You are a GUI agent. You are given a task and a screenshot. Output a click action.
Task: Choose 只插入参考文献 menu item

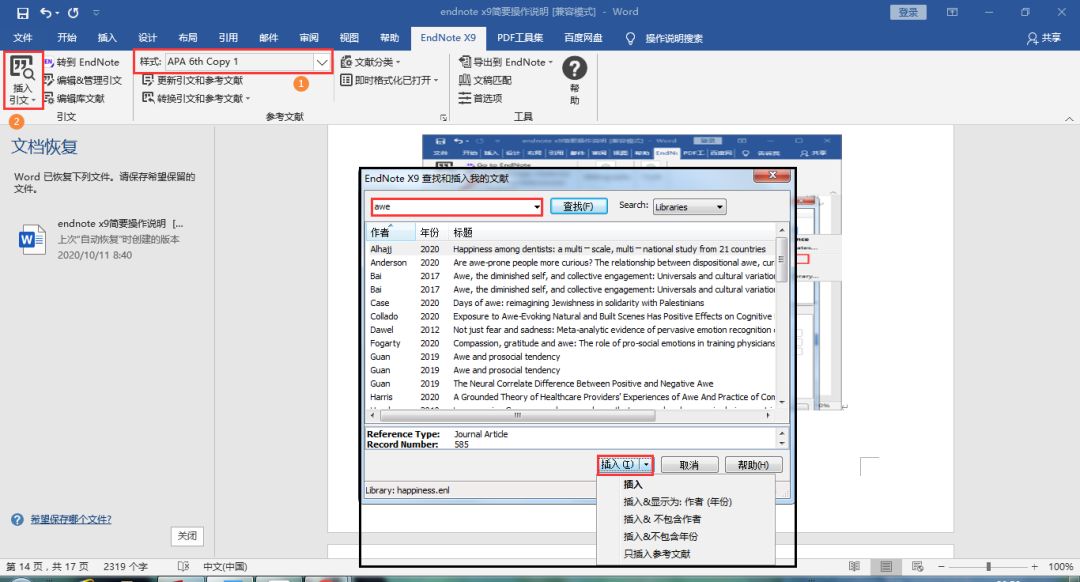click(656, 554)
